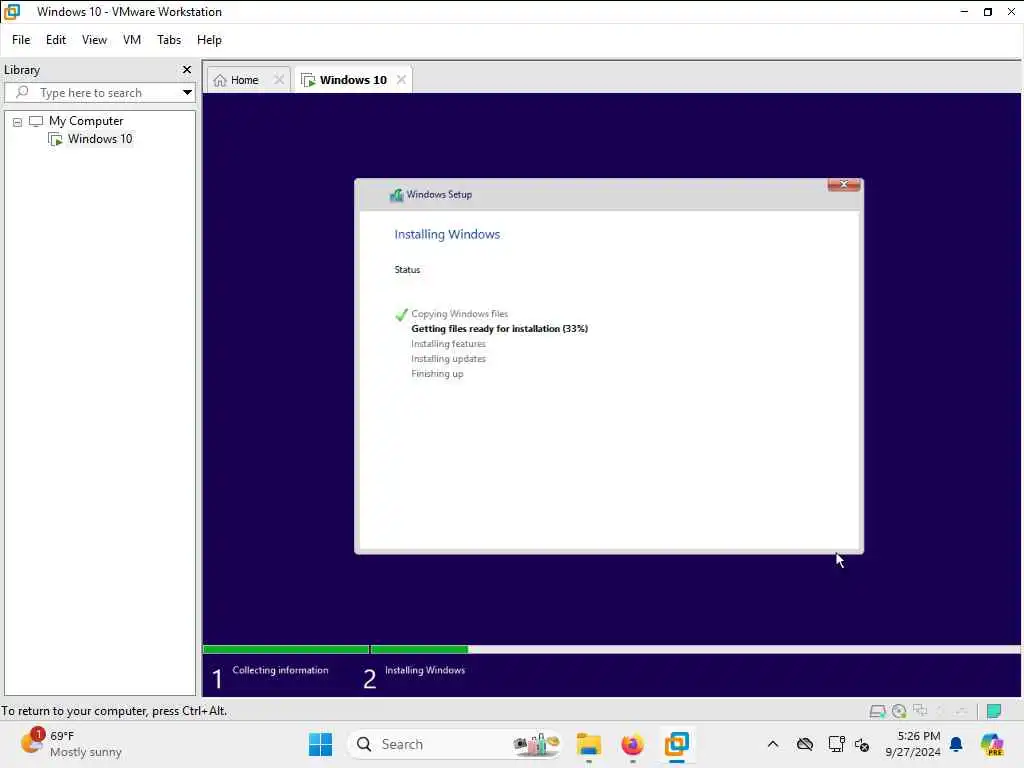Click the greyed sound device status icon

pos(961,711)
